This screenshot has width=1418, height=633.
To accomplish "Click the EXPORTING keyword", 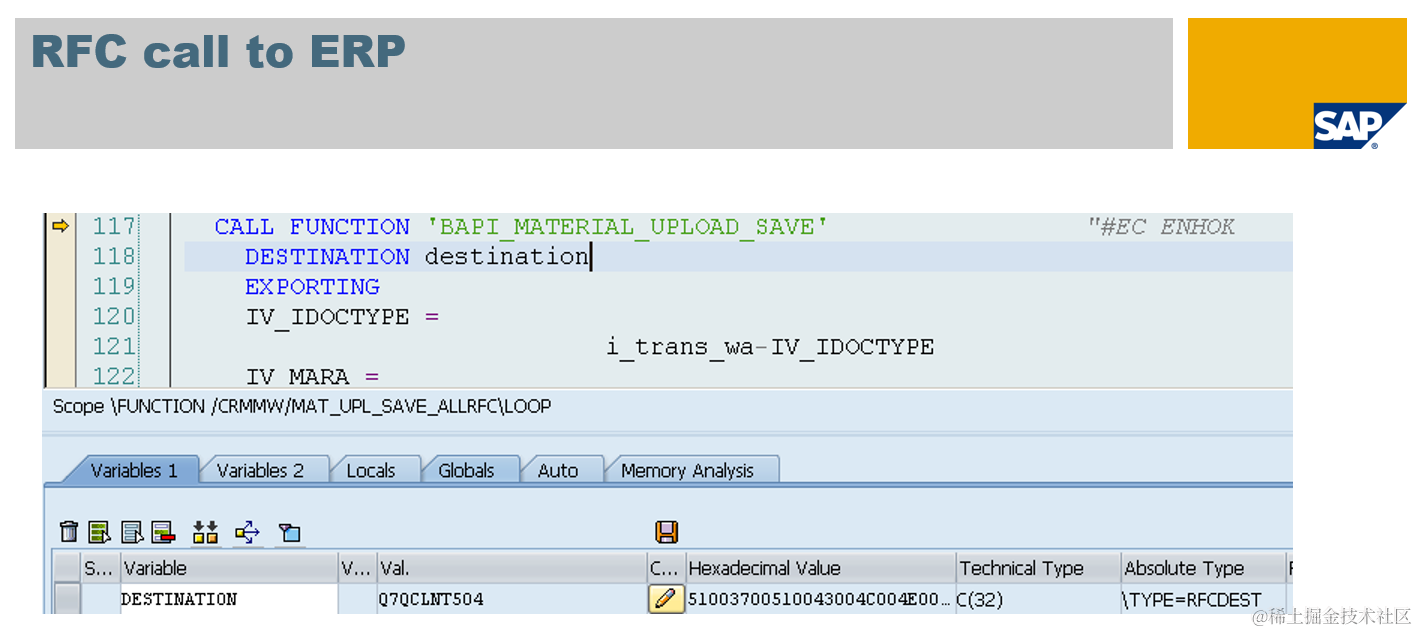I will coord(312,287).
